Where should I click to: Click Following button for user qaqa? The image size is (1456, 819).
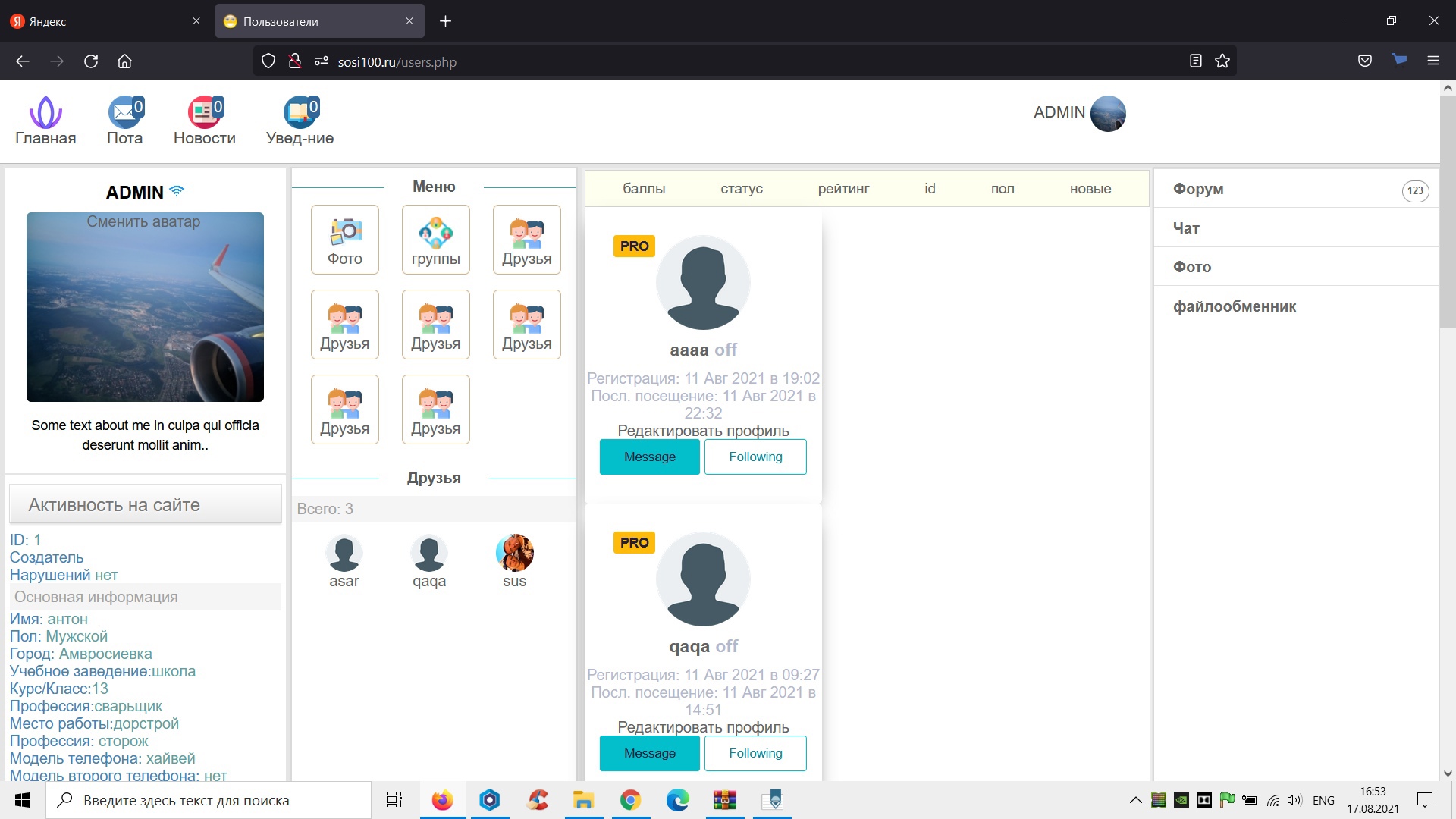click(x=755, y=753)
